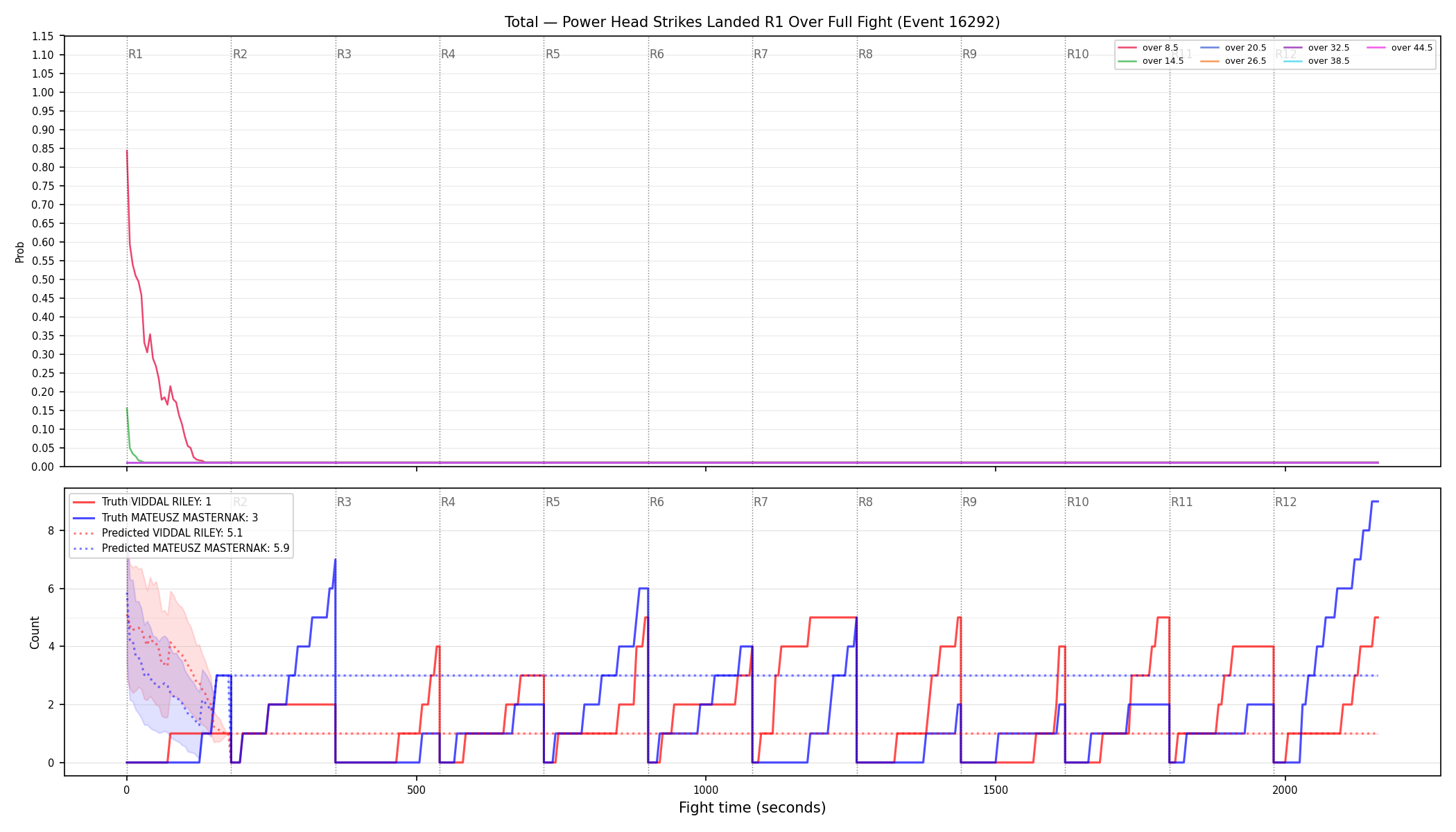Click the 1000 tick on the time axis
Image resolution: width=1456 pixels, height=832 pixels.
pos(706,790)
